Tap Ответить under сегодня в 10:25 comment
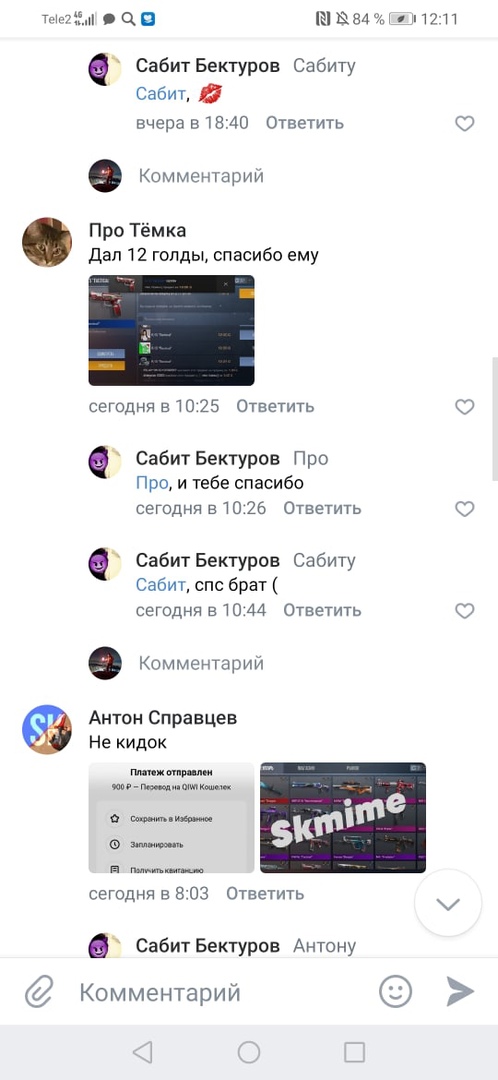Viewport: 498px width, 1080px height. click(x=275, y=406)
